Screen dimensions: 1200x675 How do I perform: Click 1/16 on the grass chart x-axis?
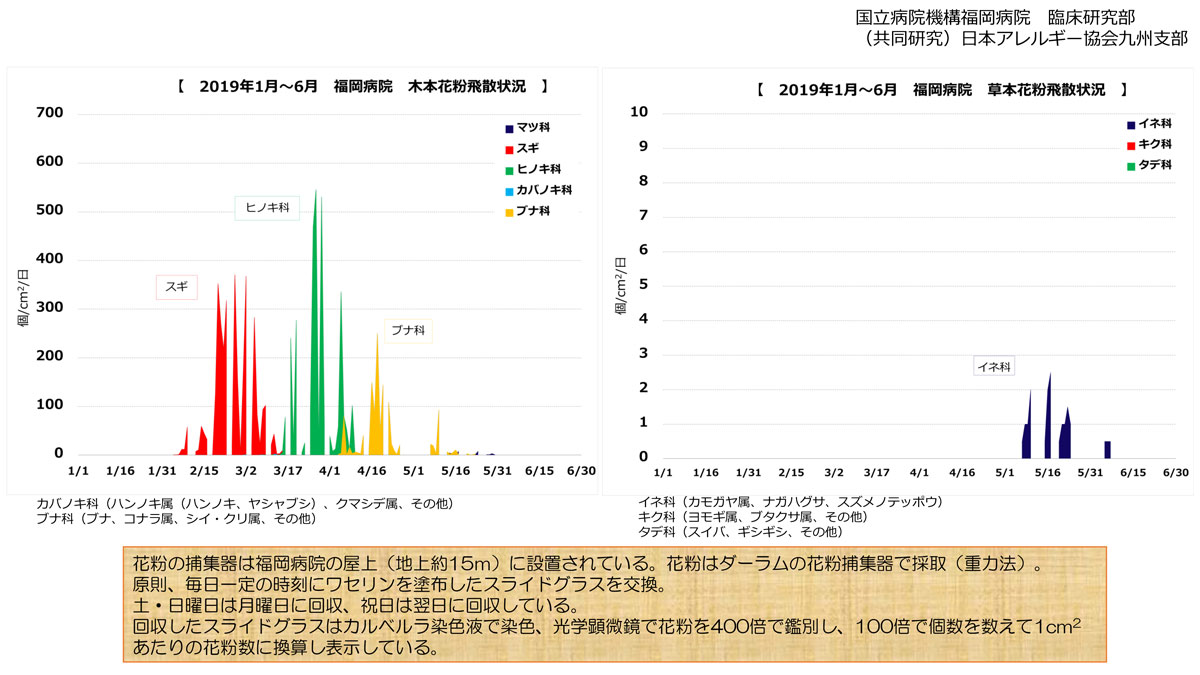tap(705, 472)
